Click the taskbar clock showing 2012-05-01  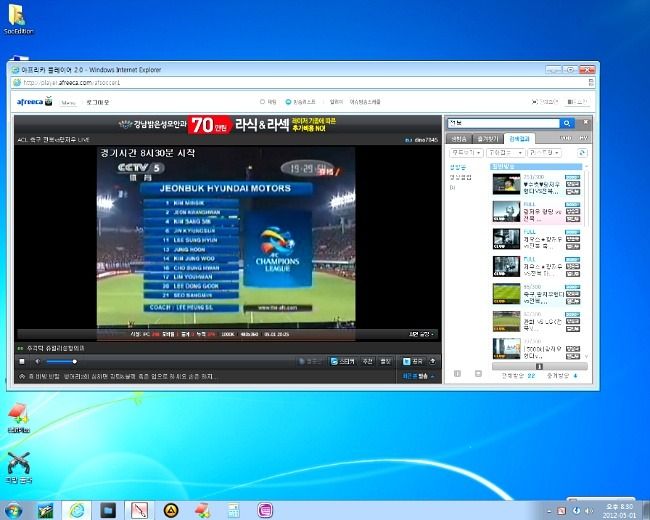[619, 511]
